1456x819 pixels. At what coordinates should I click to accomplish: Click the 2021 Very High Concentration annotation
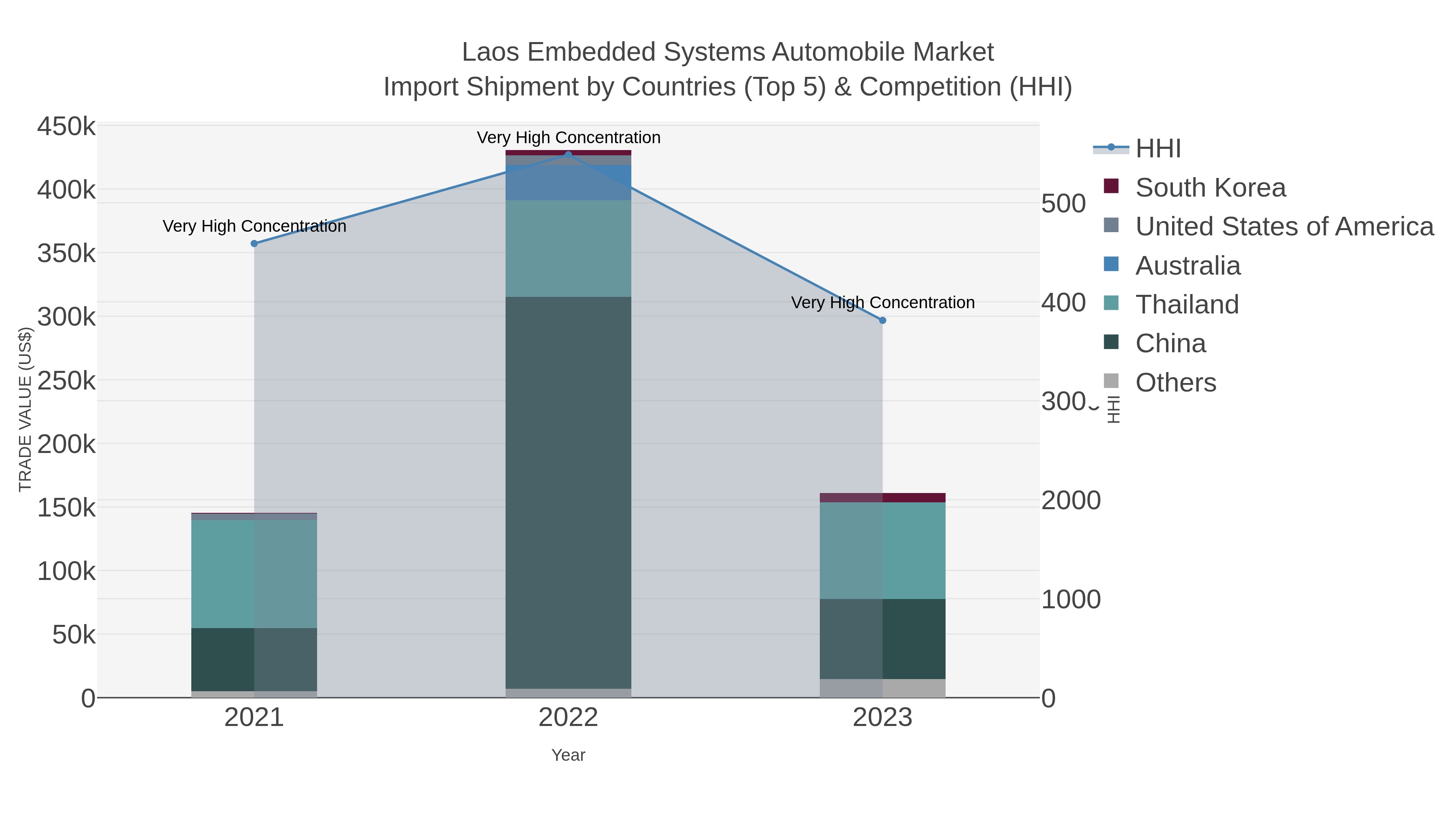(x=254, y=226)
